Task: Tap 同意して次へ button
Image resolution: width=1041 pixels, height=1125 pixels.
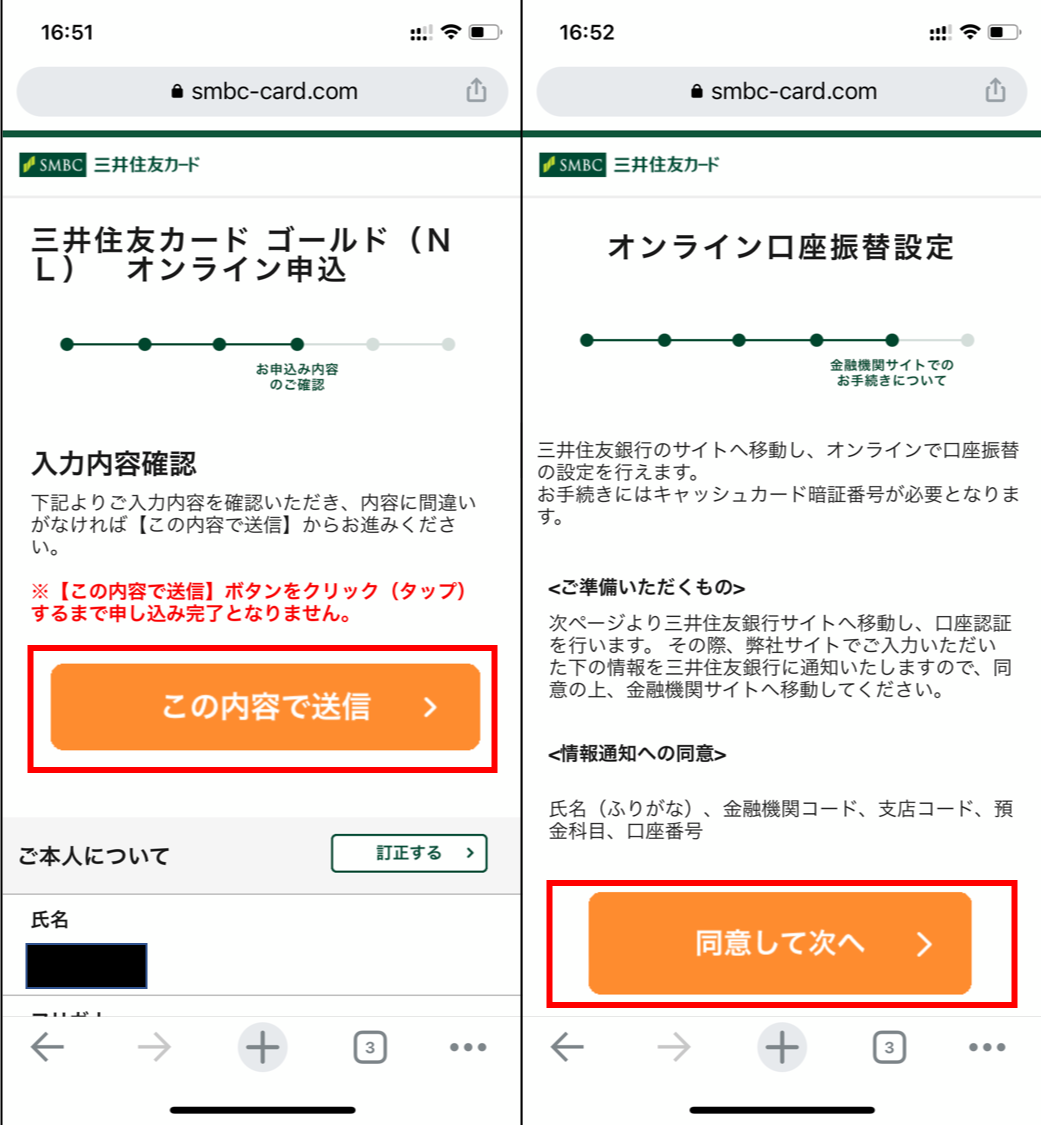Action: pos(780,943)
